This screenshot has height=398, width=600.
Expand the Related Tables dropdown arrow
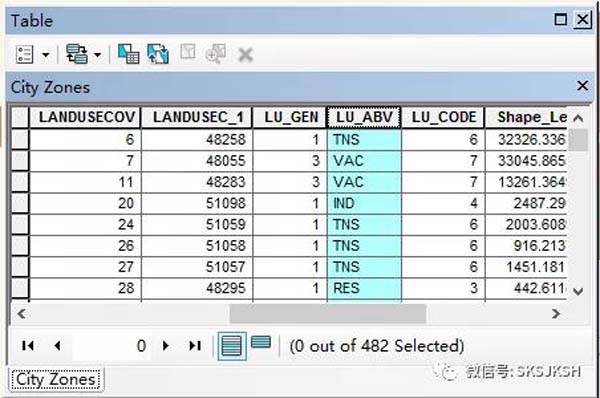click(x=98, y=55)
